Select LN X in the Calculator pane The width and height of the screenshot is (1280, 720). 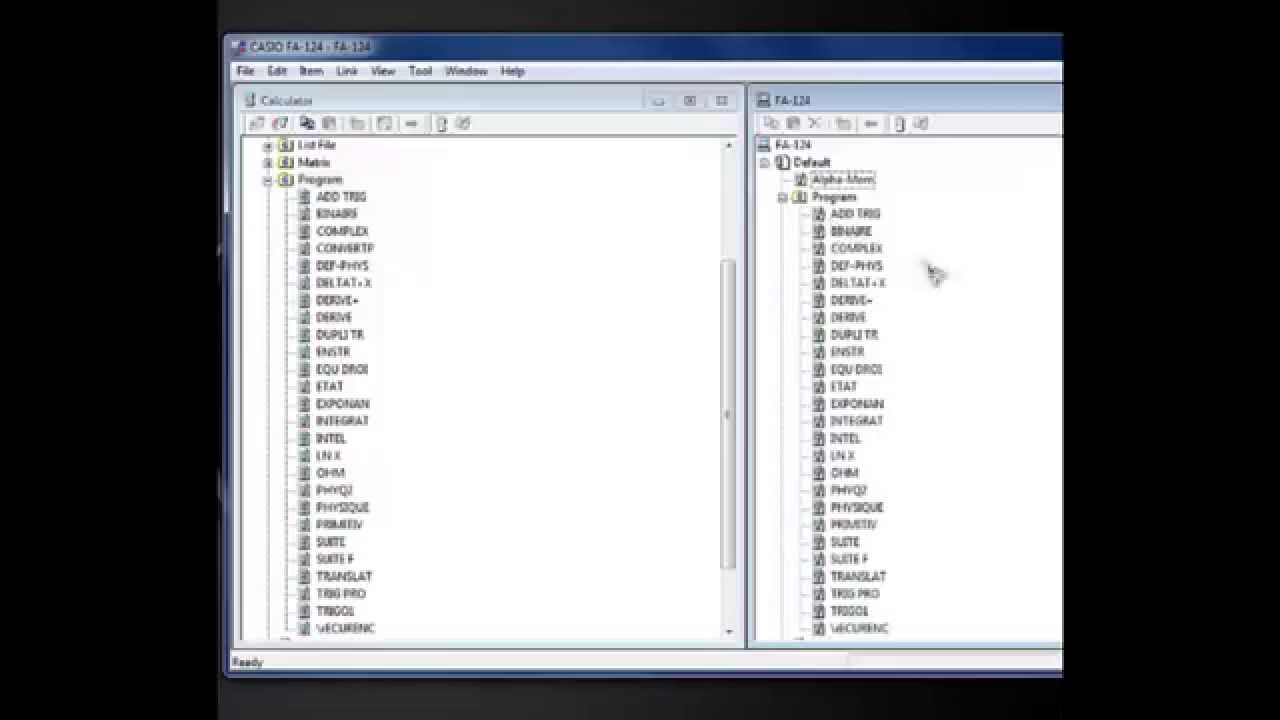[328, 456]
